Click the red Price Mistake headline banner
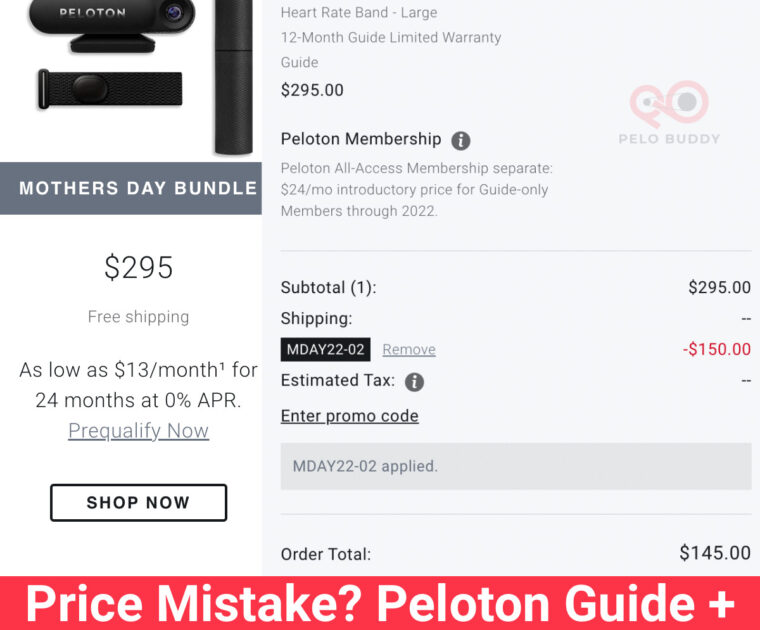 pos(380,604)
